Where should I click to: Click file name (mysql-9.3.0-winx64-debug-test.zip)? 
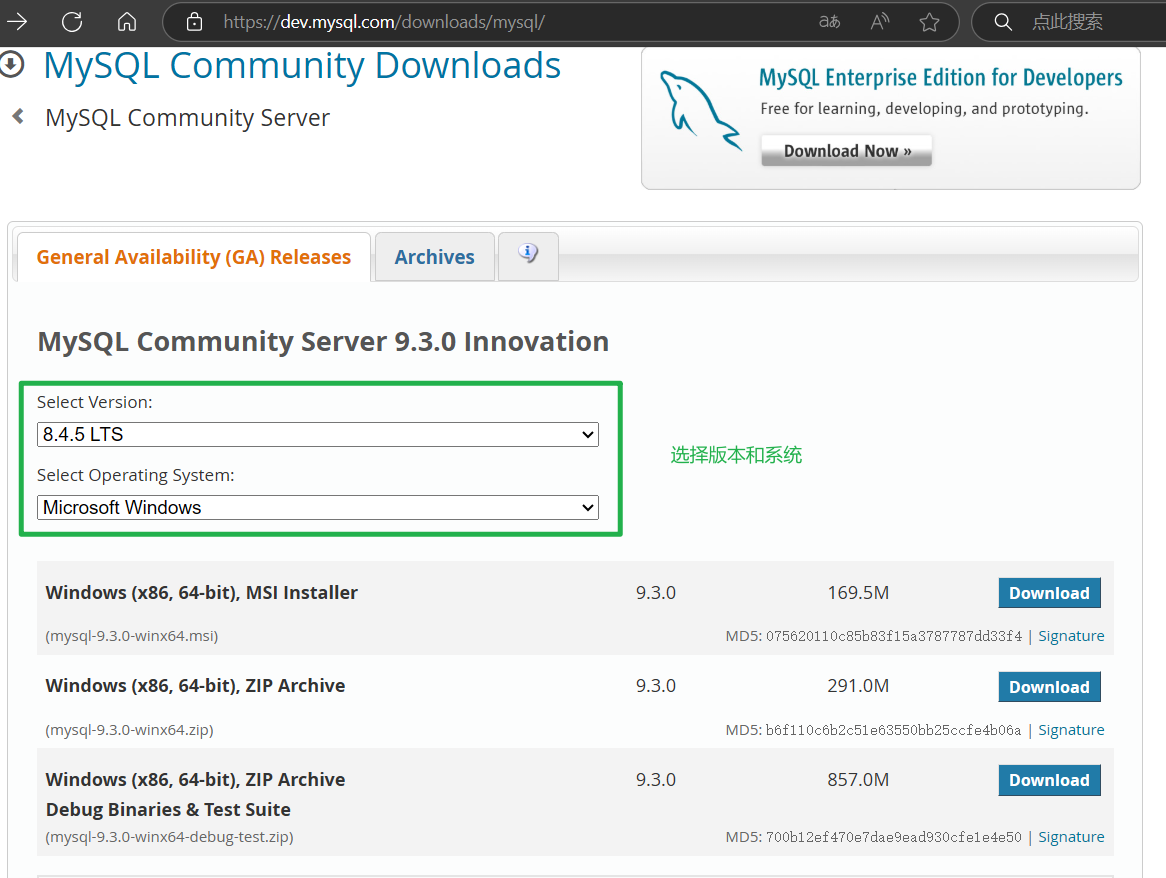170,836
